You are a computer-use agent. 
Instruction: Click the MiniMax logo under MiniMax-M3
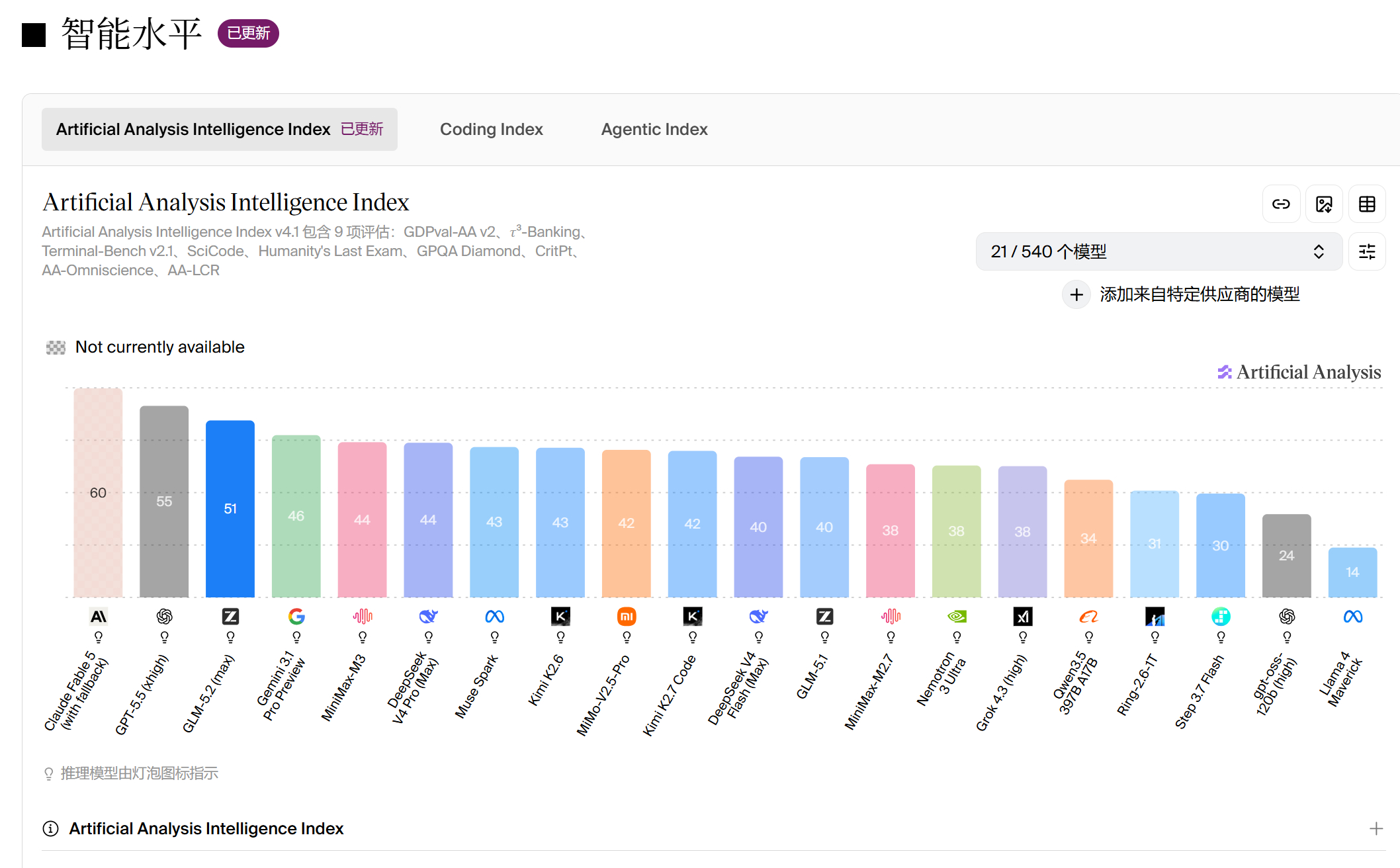pos(363,617)
